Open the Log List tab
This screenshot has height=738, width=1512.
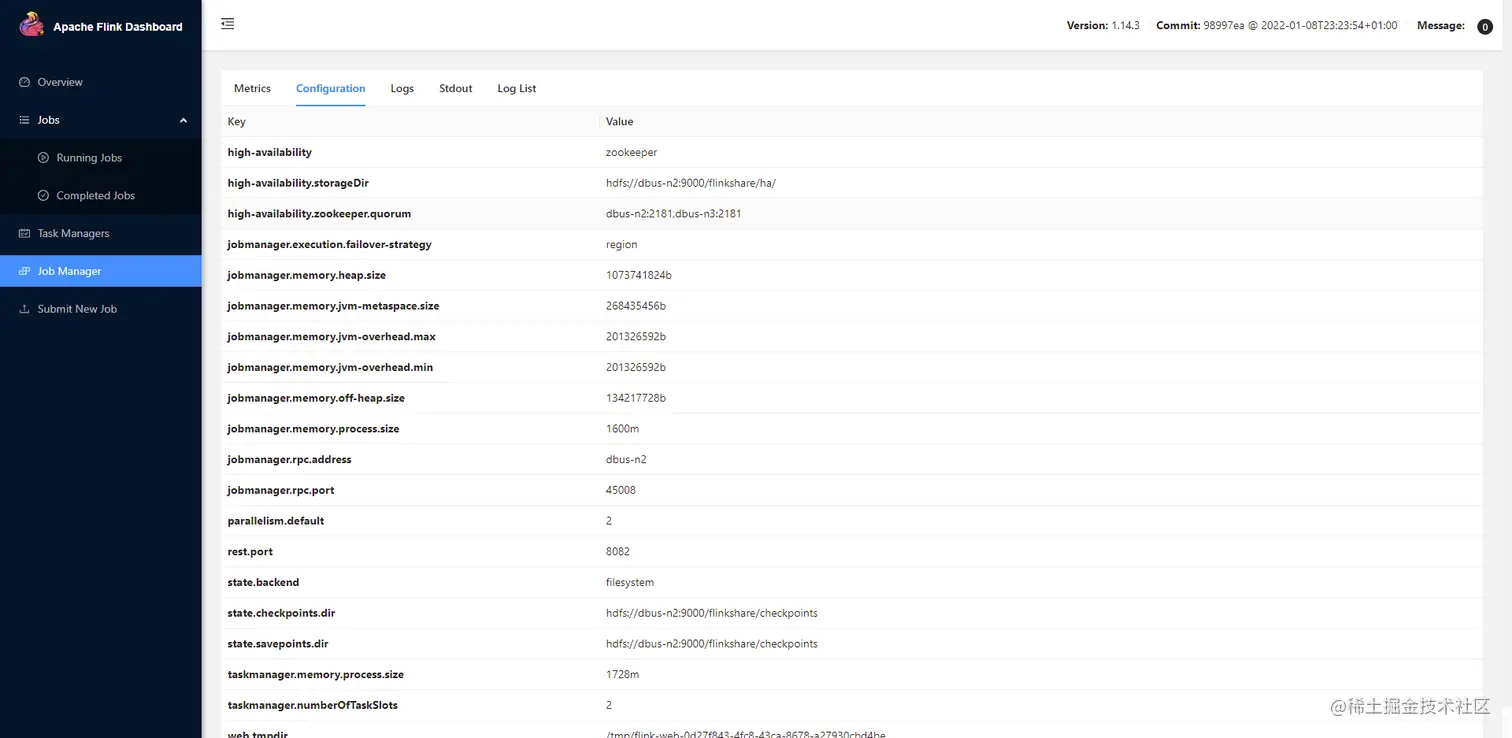click(x=517, y=88)
